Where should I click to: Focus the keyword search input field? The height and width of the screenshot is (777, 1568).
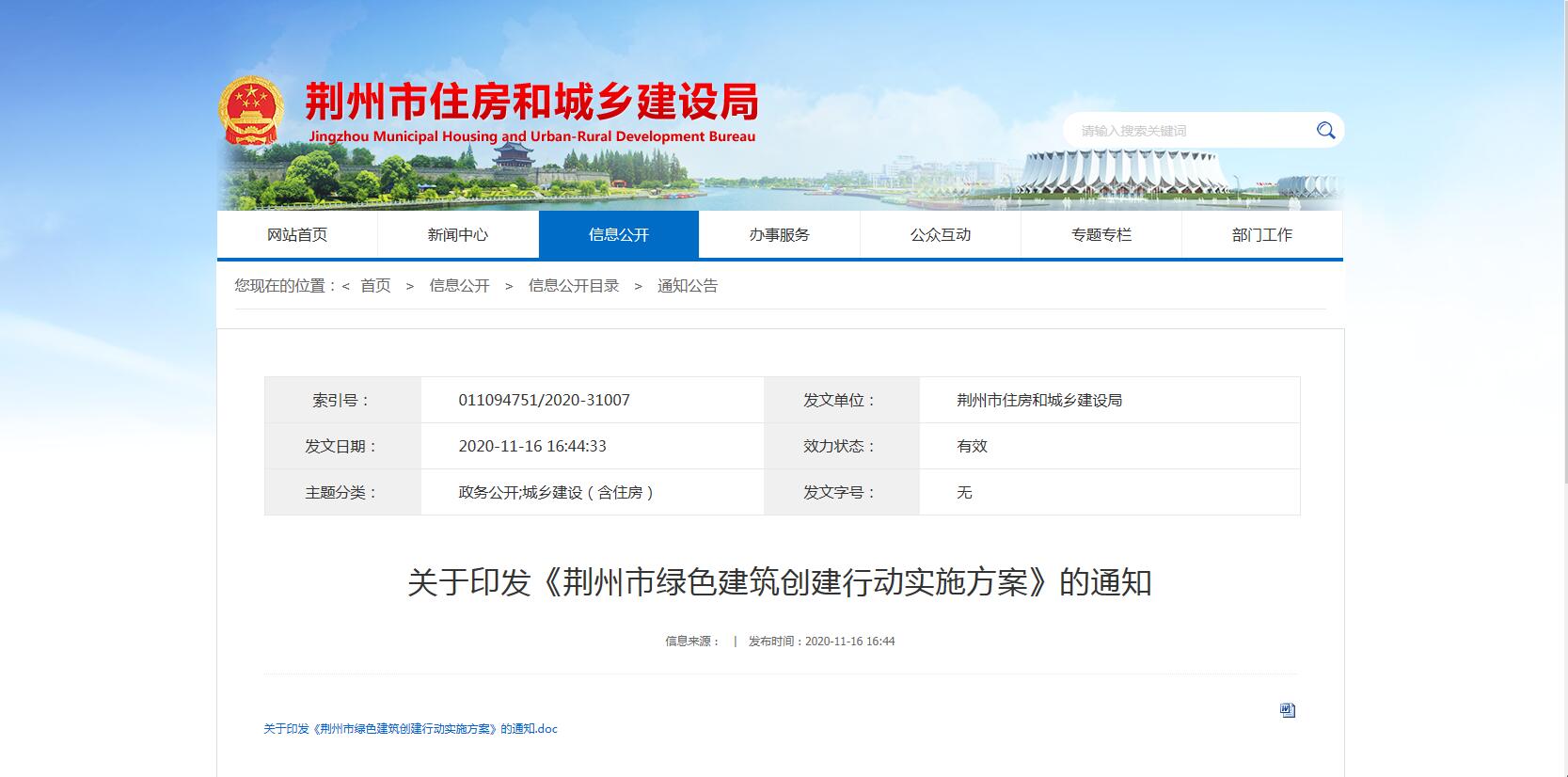[x=1190, y=131]
